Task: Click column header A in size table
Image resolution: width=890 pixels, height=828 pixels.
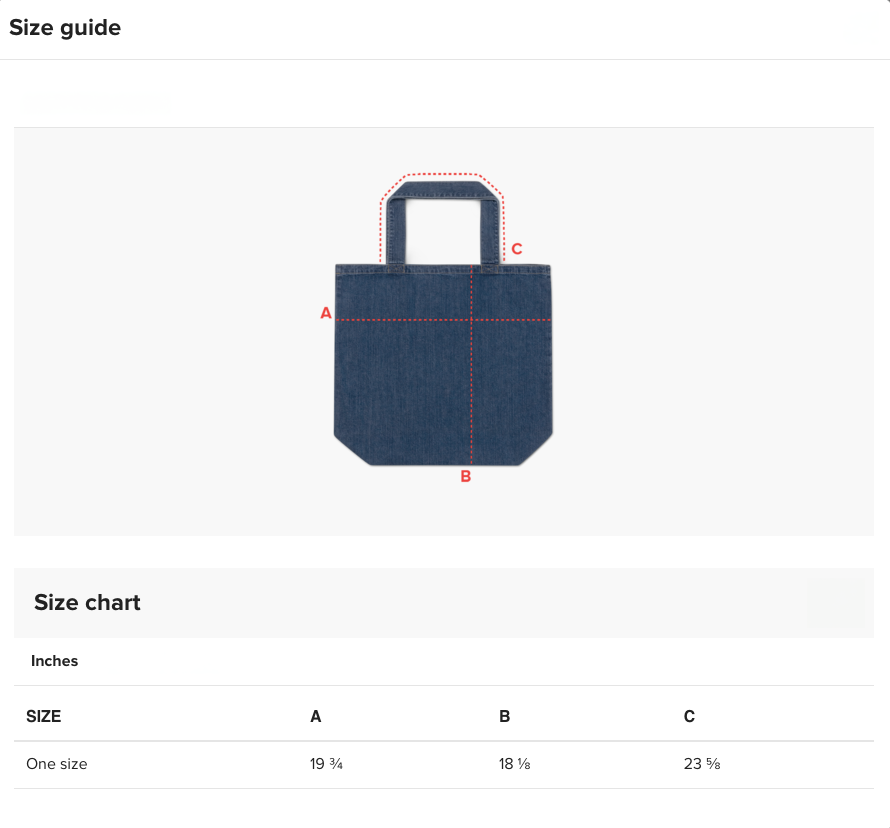Action: [x=316, y=716]
